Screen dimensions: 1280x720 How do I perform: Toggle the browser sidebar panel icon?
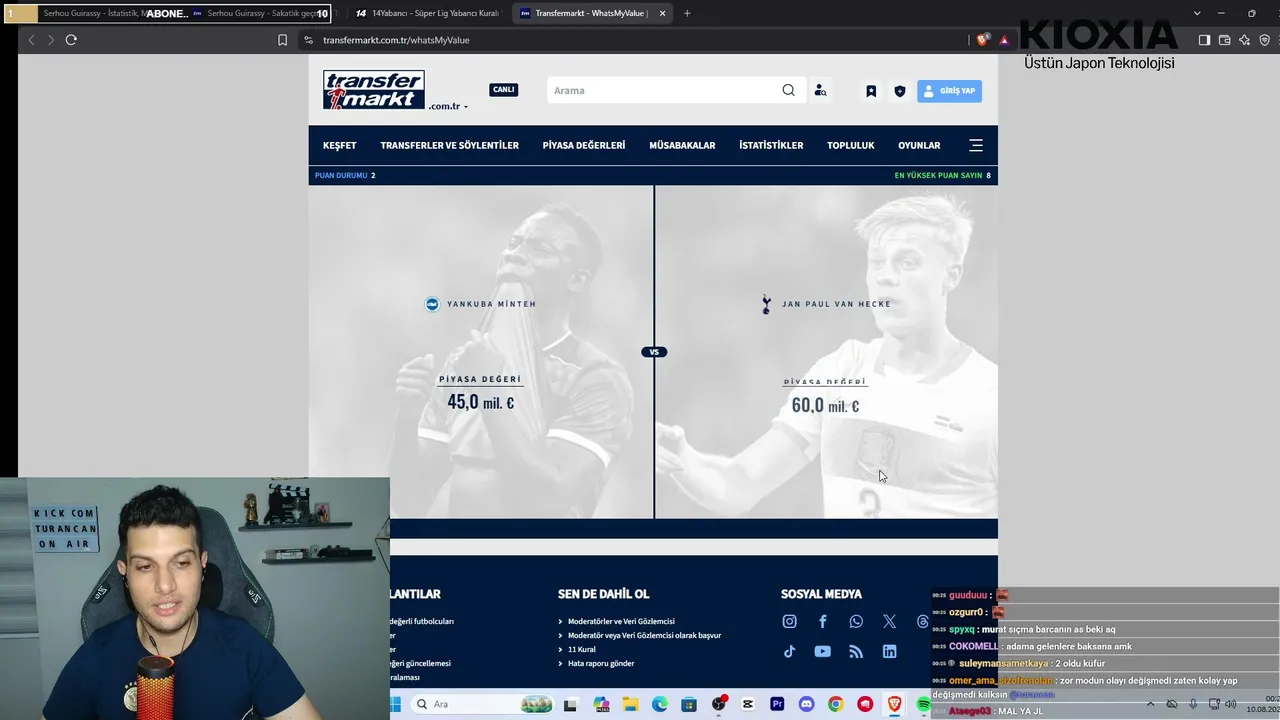(x=1204, y=40)
